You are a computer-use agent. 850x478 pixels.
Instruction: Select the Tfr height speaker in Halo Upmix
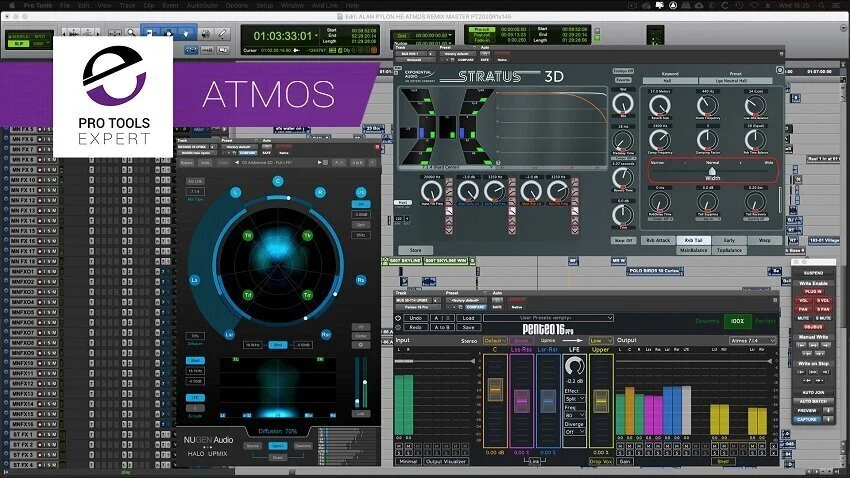pyautogui.click(x=307, y=236)
